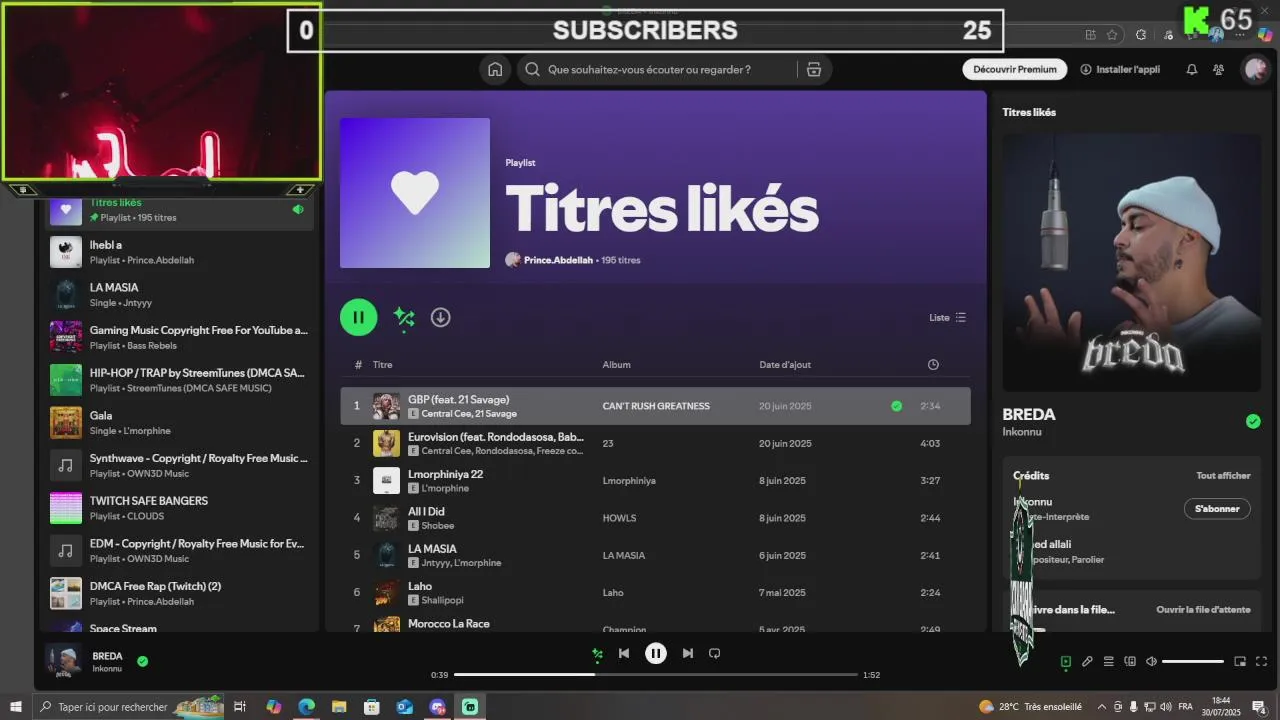Toggle the Now Playing view panel
1280x720 pixels.
point(1066,661)
